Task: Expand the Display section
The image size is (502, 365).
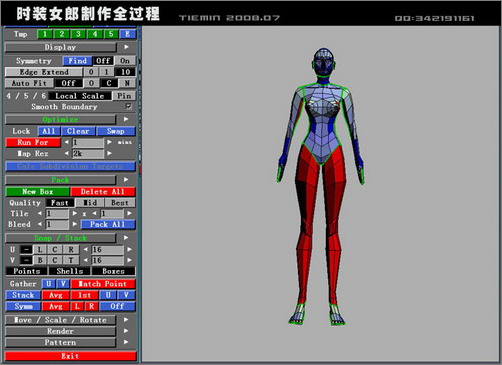Action: point(60,47)
